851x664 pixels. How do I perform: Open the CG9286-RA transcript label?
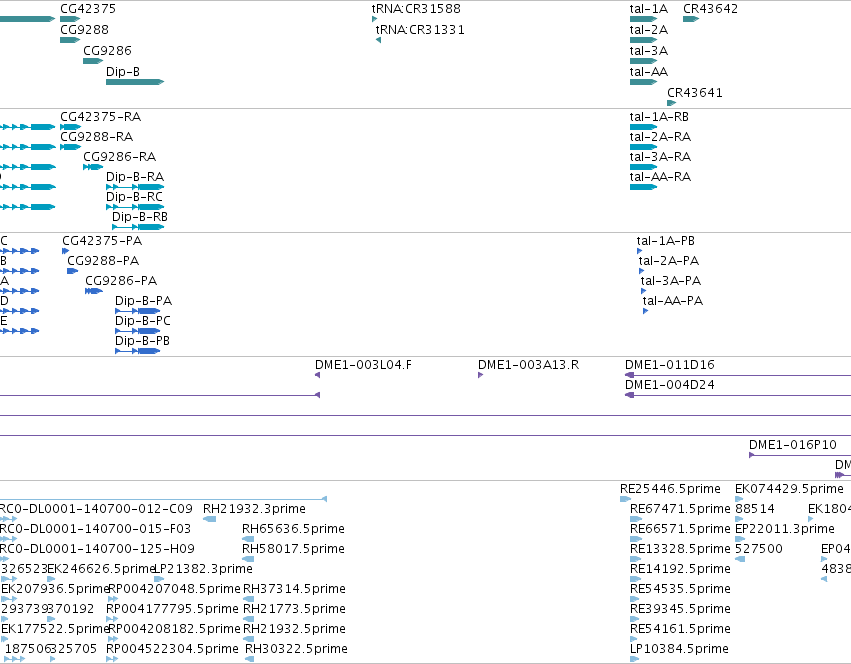tap(119, 157)
